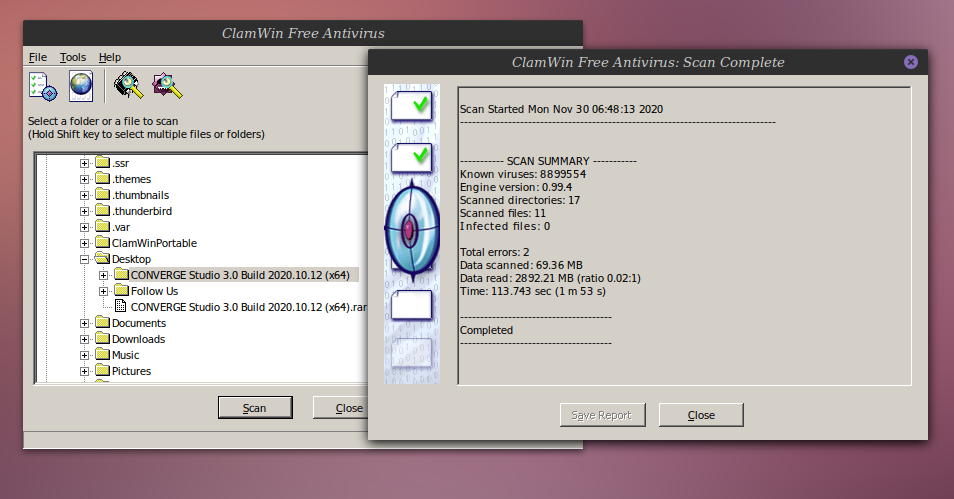
Task: Expand the .var folder node
Action: pyautogui.click(x=85, y=227)
